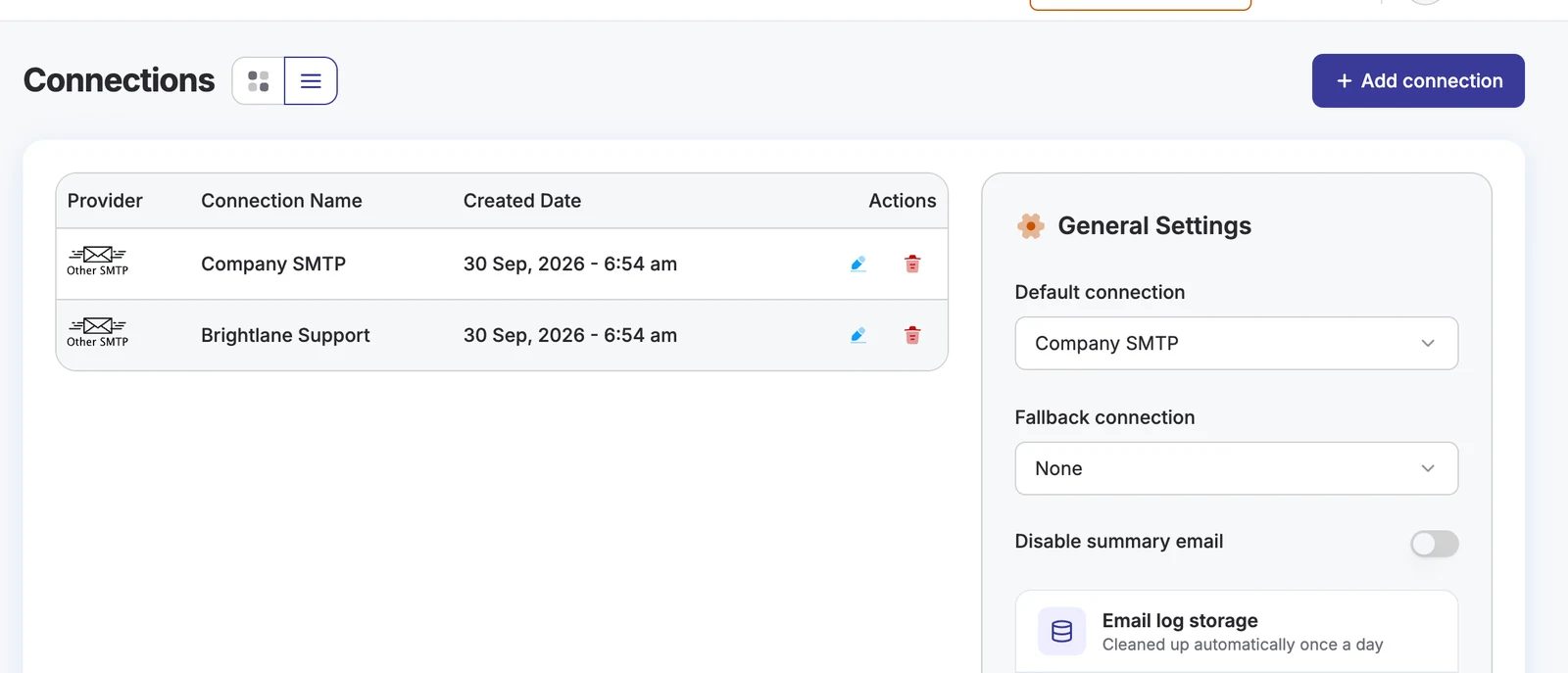This screenshot has height=673, width=1568.
Task: Click the created date of Brightlane Support
Action: click(570, 335)
